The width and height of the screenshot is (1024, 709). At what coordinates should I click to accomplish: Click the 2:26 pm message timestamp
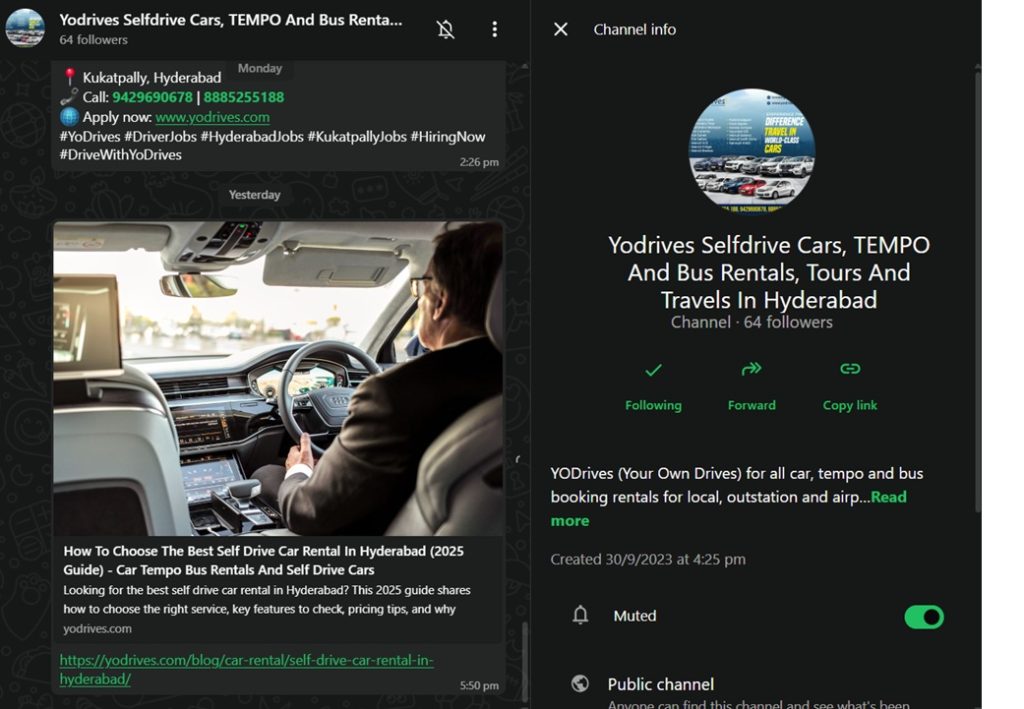click(x=479, y=162)
